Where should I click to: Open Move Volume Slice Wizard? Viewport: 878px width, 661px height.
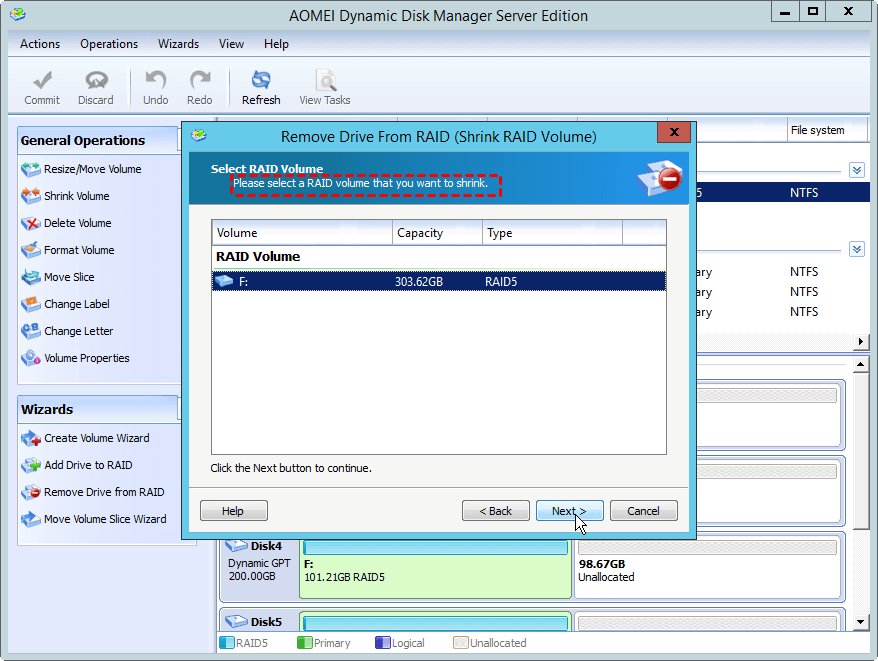104,519
